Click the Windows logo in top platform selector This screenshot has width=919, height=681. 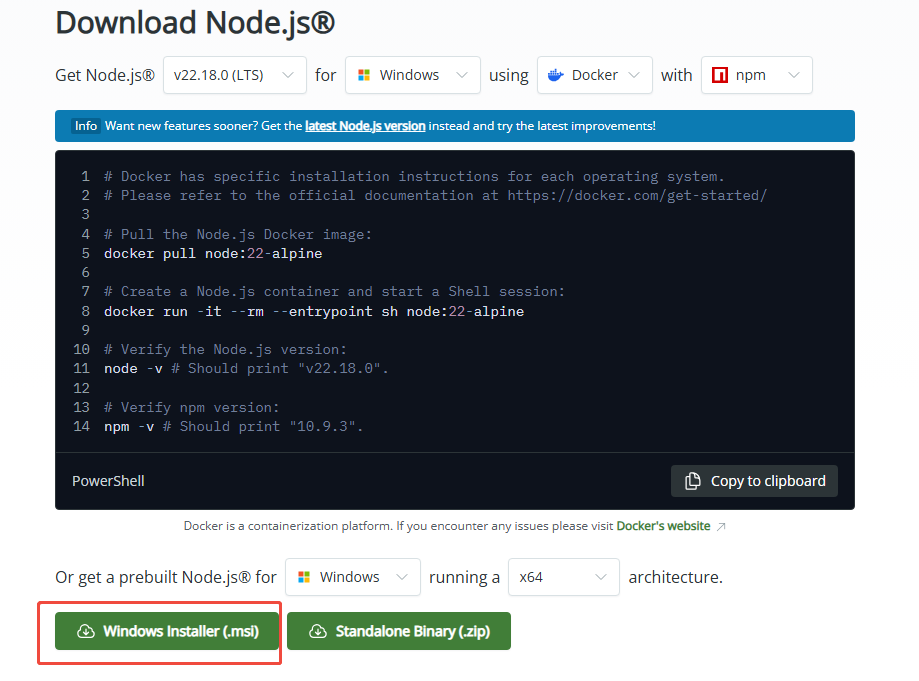tap(364, 75)
